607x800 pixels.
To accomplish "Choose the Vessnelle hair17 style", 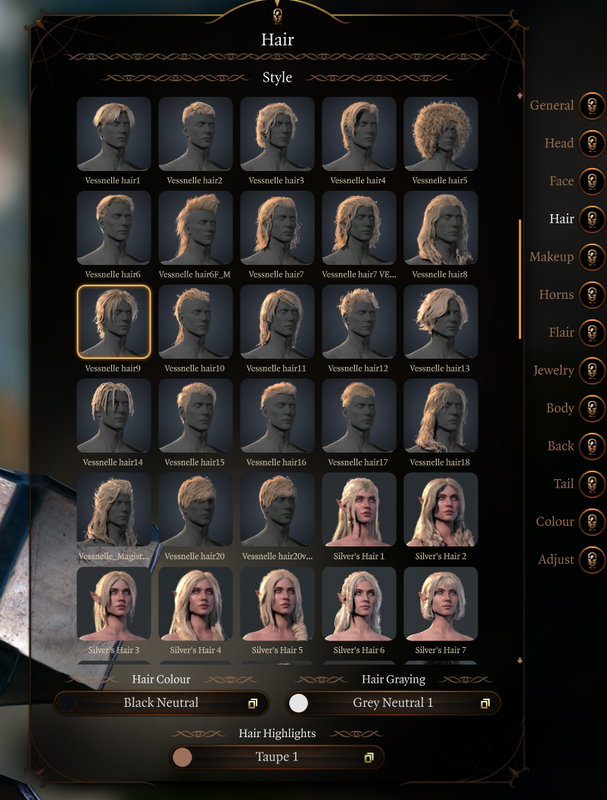I will pyautogui.click(x=359, y=416).
